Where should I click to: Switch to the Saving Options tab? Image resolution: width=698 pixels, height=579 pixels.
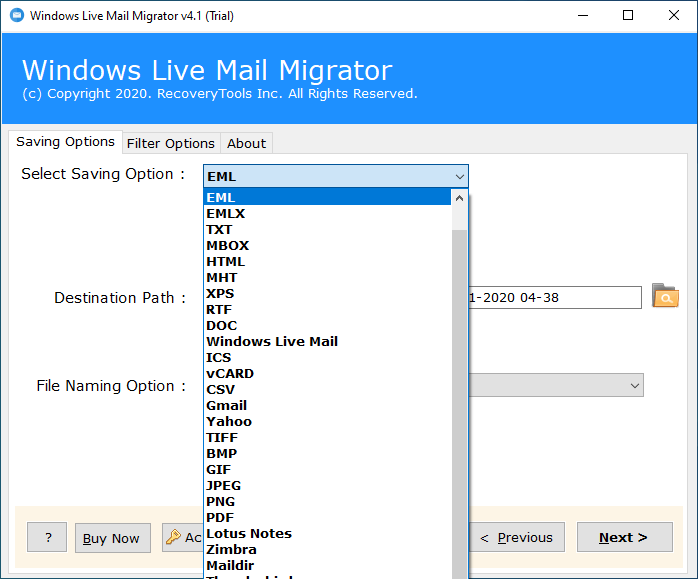point(65,142)
